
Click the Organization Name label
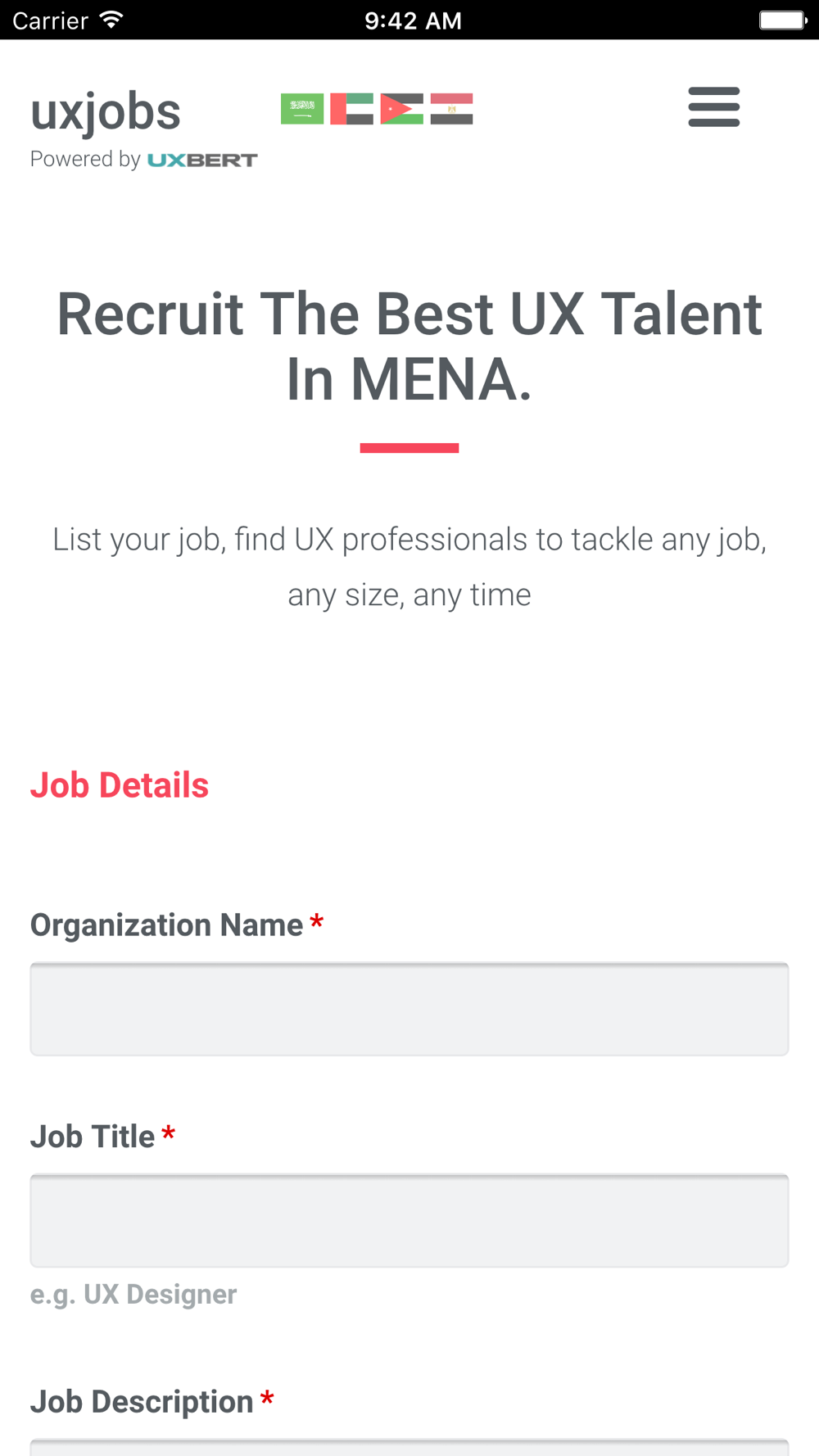[166, 925]
